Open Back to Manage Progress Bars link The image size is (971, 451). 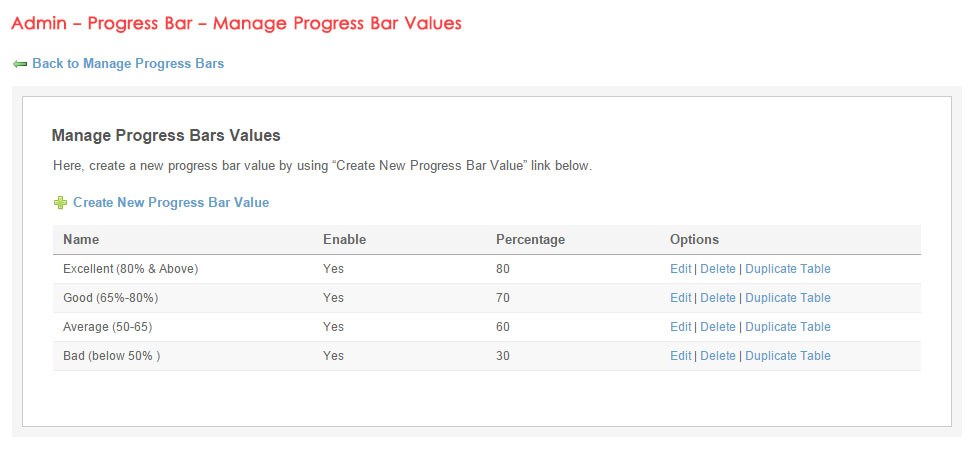pos(128,64)
